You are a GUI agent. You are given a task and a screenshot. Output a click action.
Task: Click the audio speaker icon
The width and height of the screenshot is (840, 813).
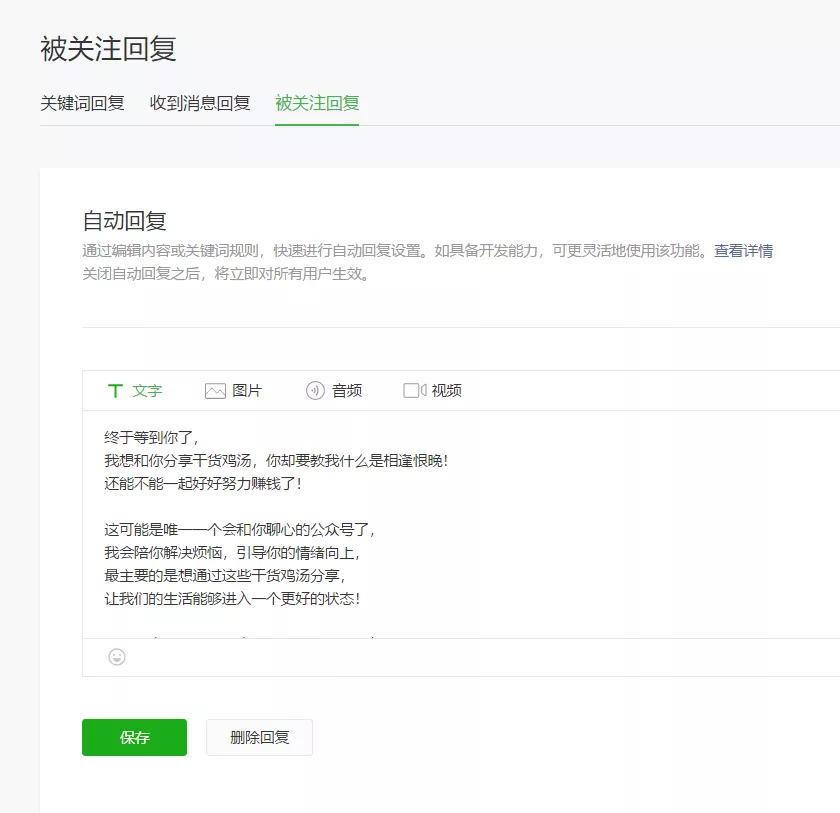[x=314, y=391]
